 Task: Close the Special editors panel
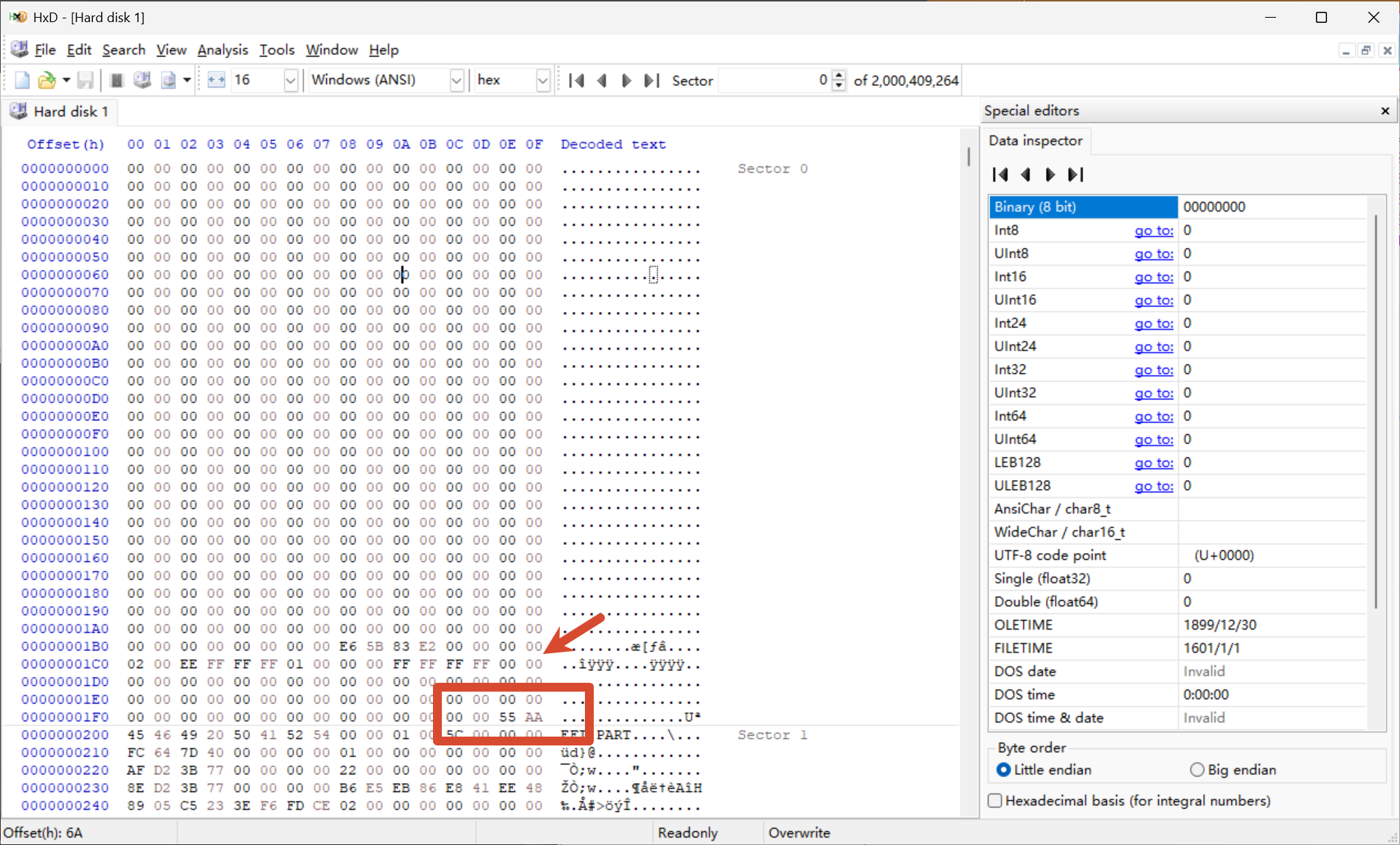[x=1385, y=111]
